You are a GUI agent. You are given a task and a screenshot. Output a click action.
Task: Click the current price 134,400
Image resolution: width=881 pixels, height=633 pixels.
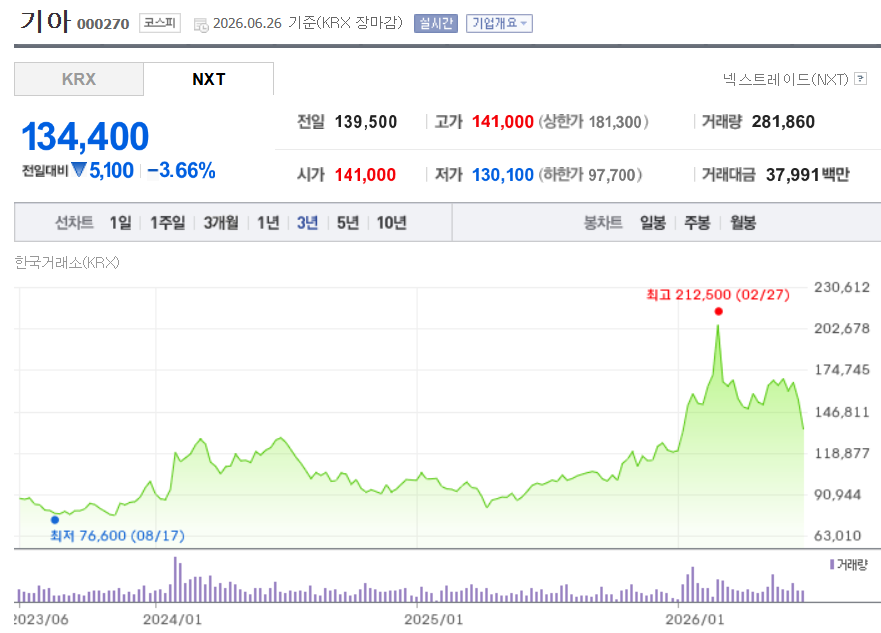(85, 136)
